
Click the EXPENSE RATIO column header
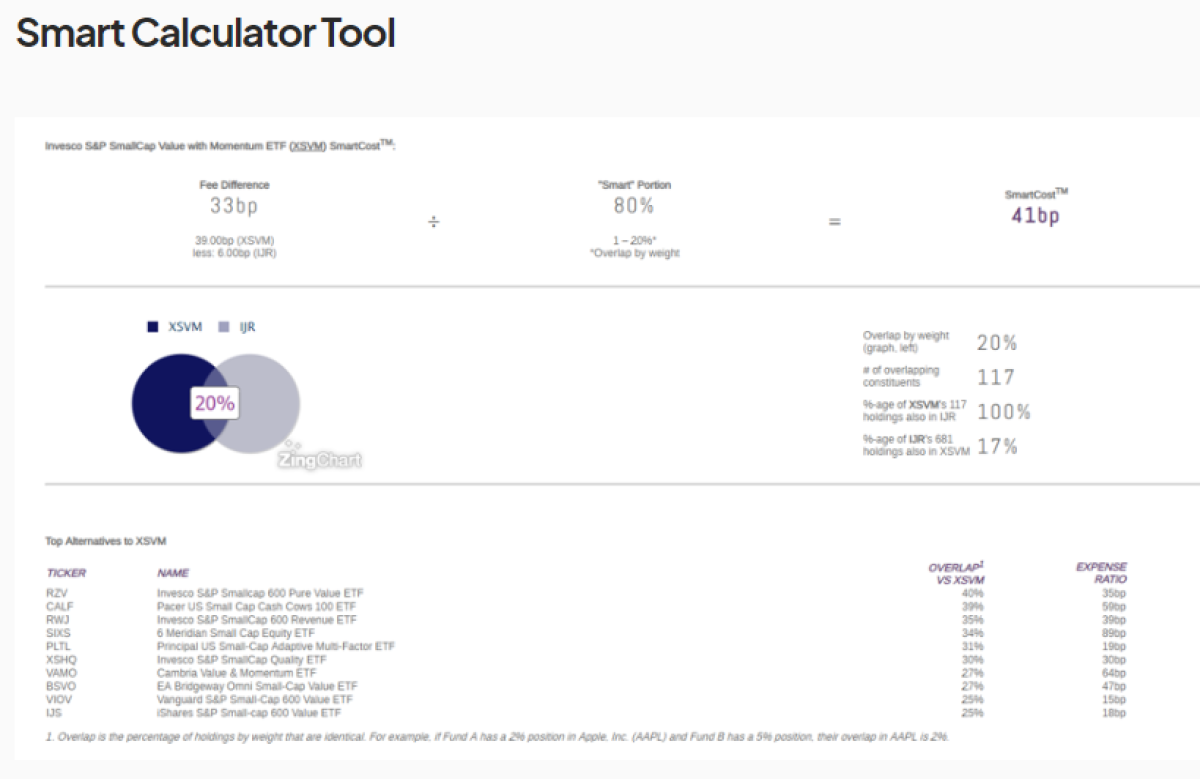pos(1101,572)
